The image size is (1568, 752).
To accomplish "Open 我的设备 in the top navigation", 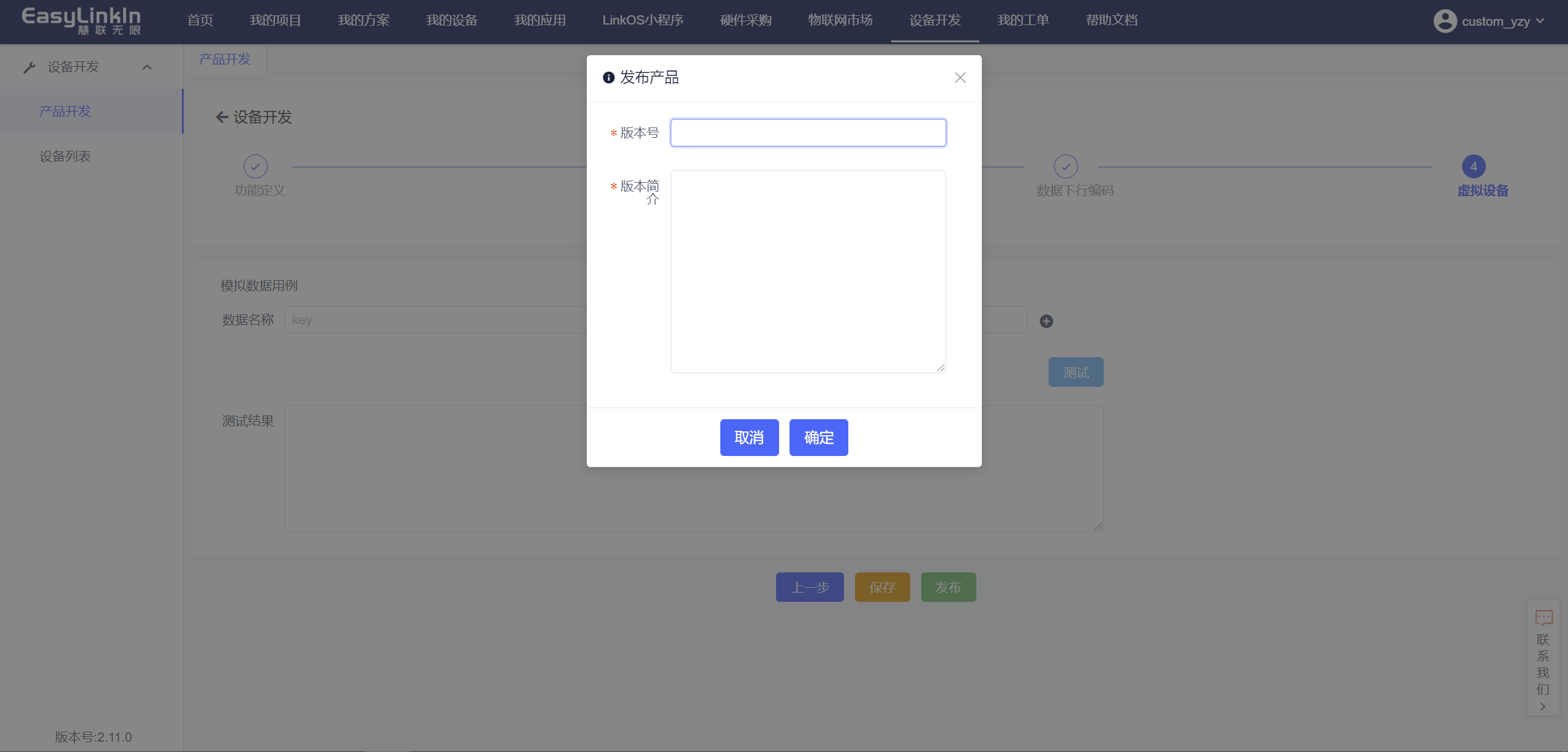I will click(451, 20).
